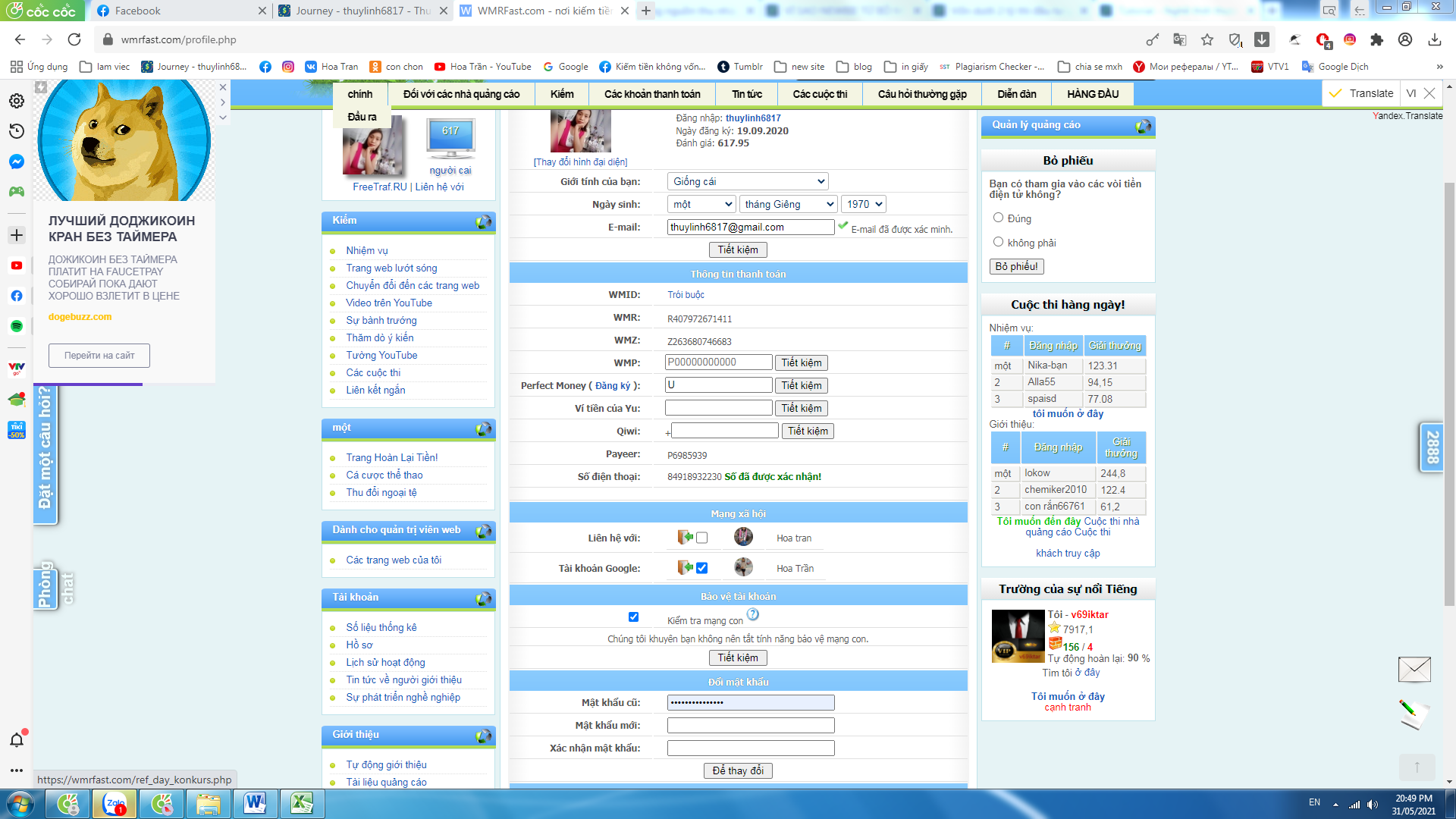Image resolution: width=1456 pixels, height=819 pixels.
Task: Open Microsoft Excel from taskbar
Action: [x=302, y=803]
